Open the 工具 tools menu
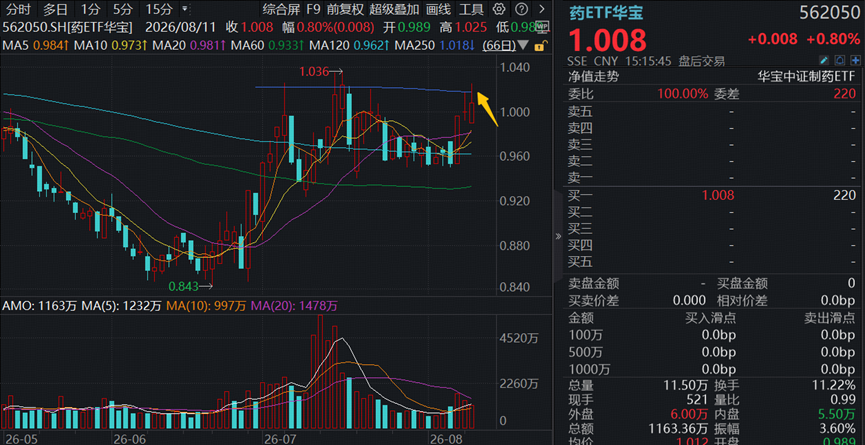This screenshot has height=445, width=865. coord(471,9)
